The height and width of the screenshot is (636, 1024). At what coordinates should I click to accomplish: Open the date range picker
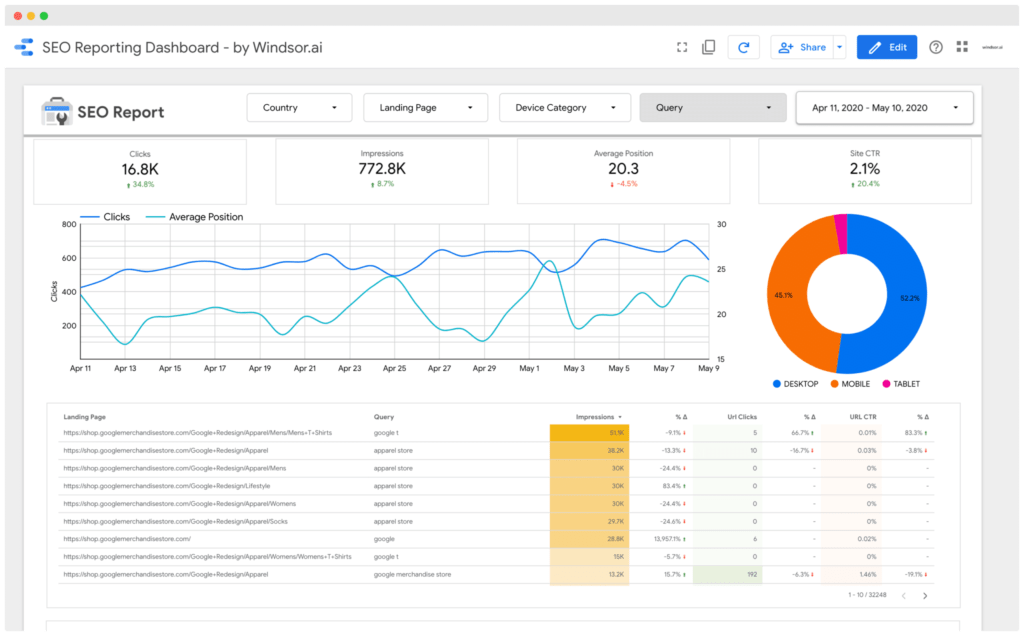point(884,108)
